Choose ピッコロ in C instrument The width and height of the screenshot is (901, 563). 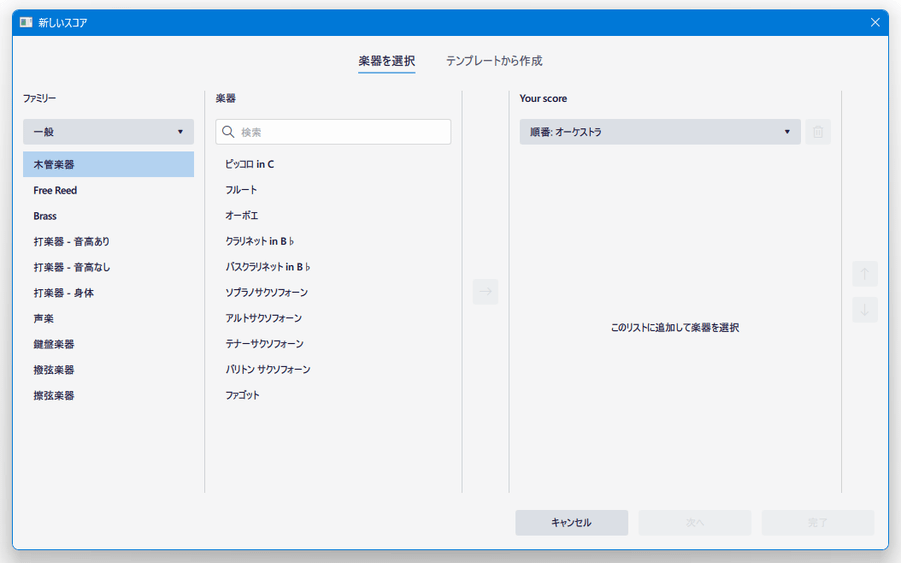click(333, 164)
